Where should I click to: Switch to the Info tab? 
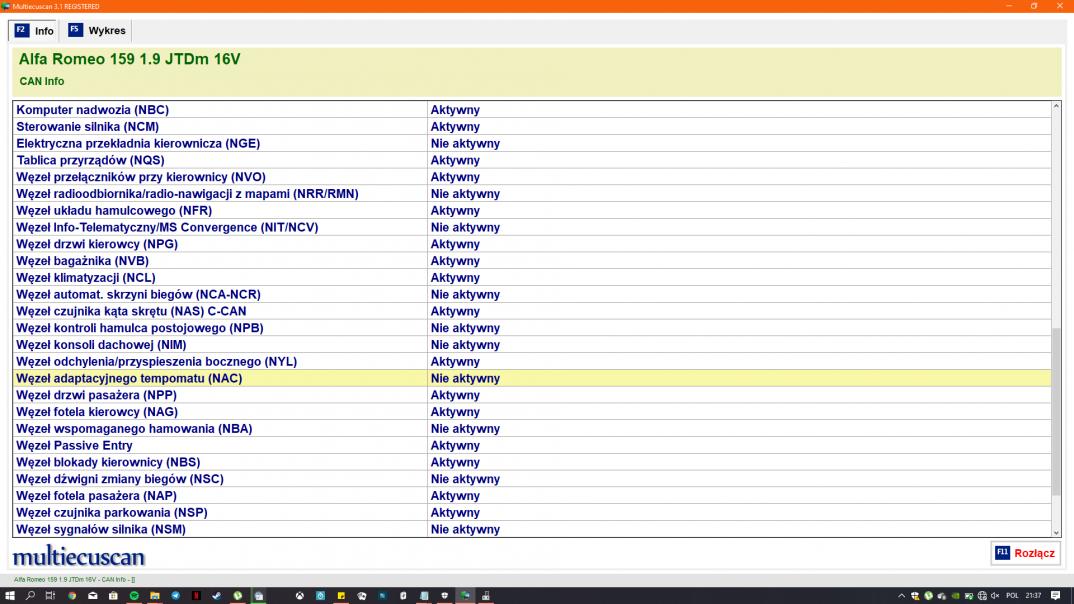coord(34,30)
